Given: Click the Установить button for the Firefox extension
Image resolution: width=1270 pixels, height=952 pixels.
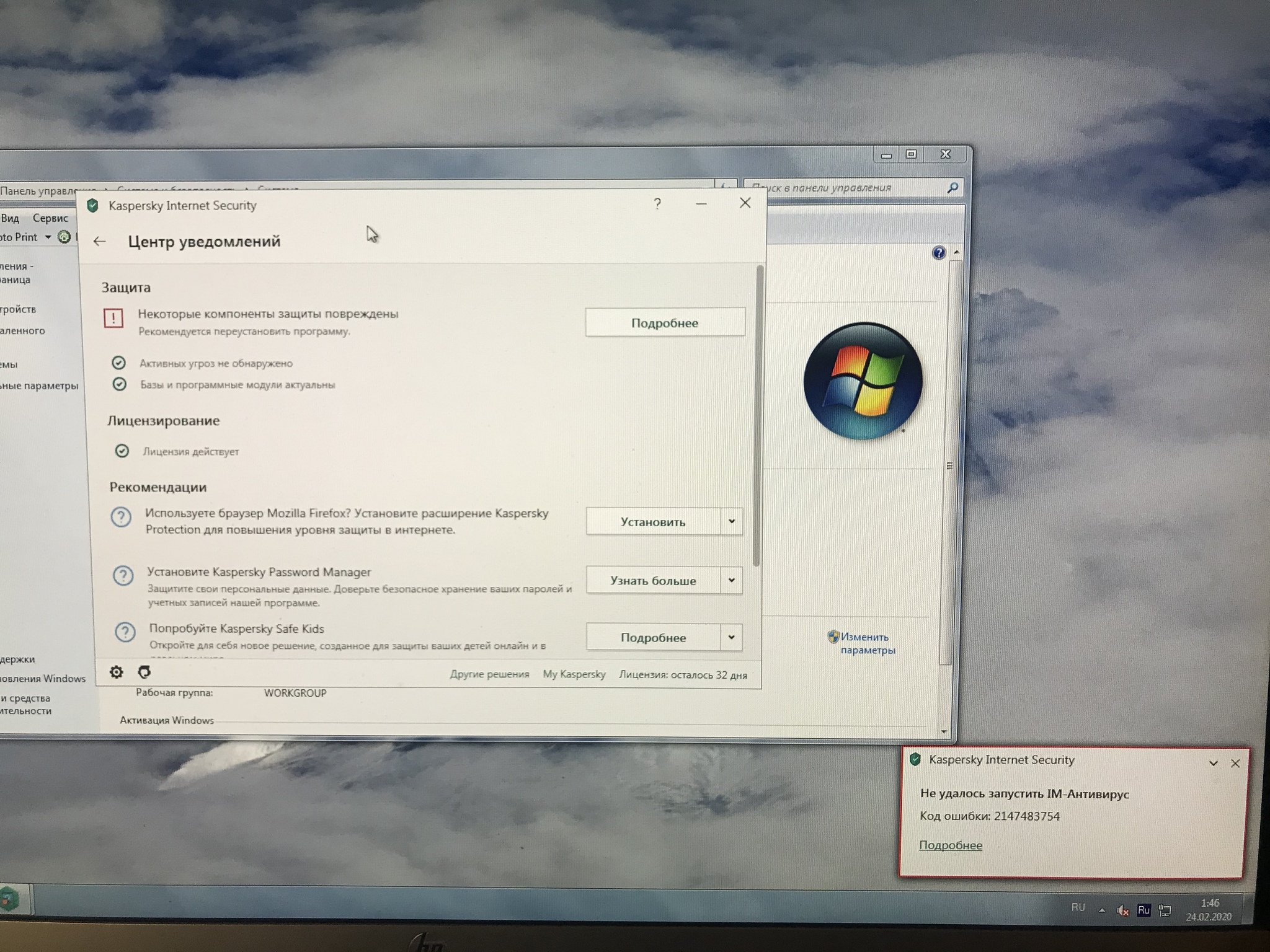Looking at the screenshot, I should click(653, 522).
